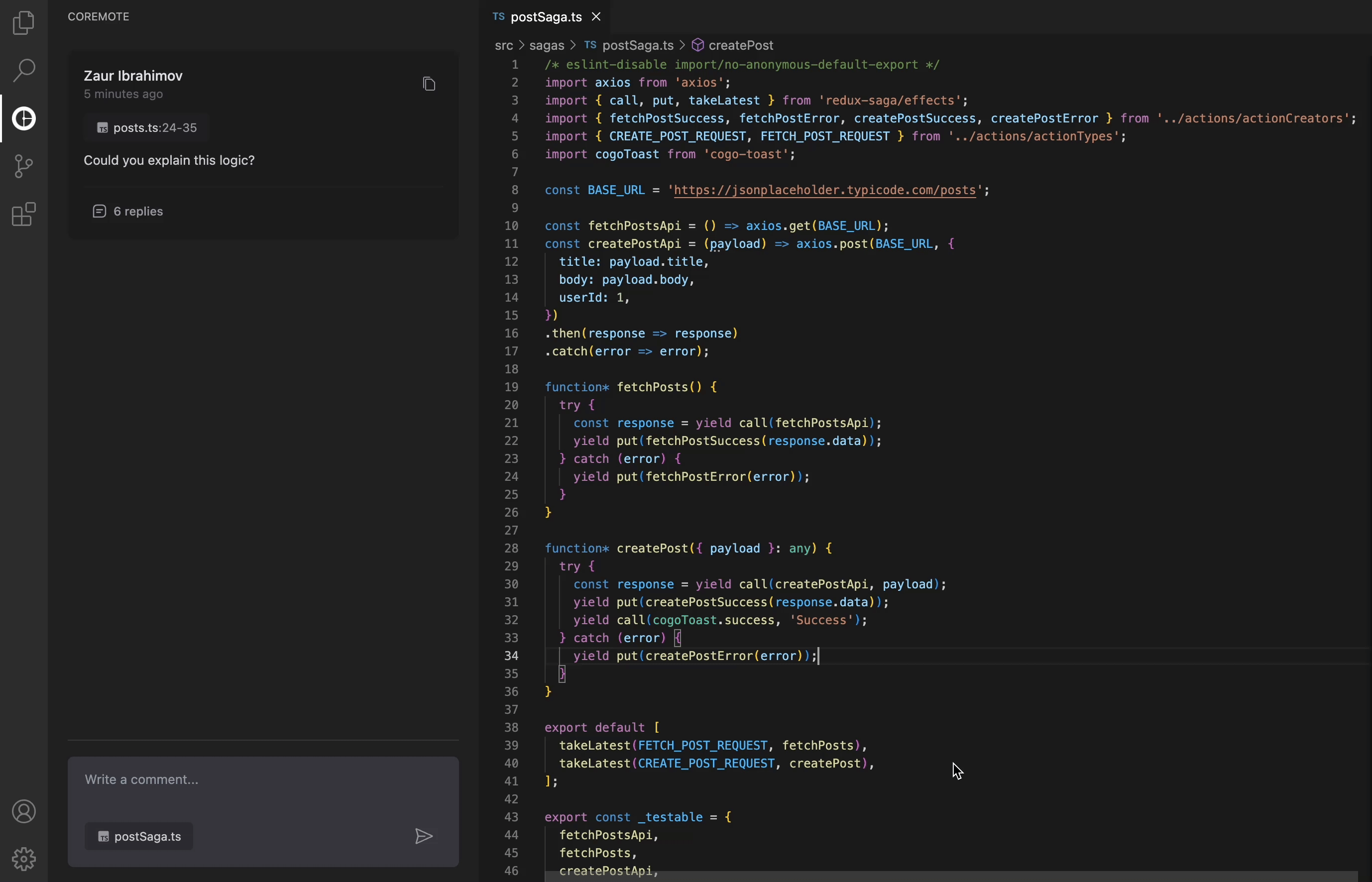Viewport: 1372px width, 882px height.
Task: Send the comment with arrow icon
Action: (423, 836)
